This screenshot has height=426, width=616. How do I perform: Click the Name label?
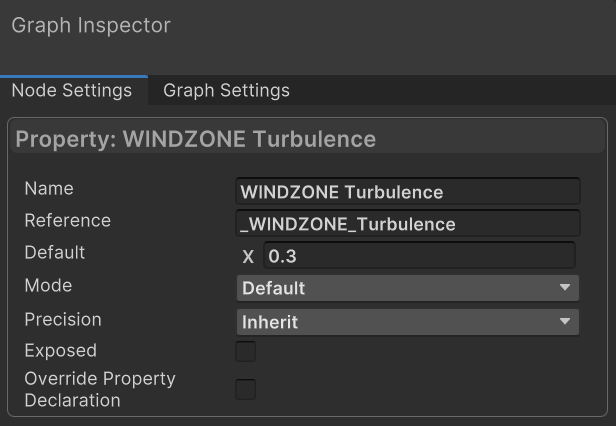pos(49,188)
